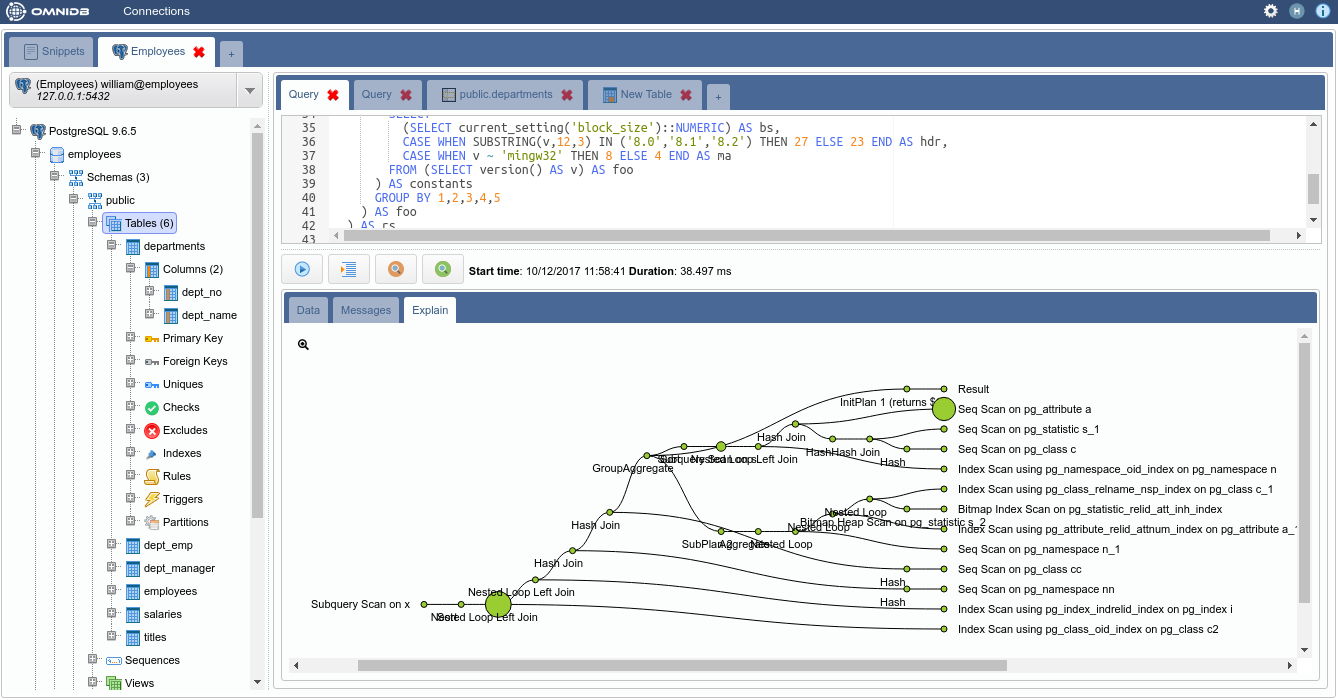This screenshot has width=1338, height=700.
Task: Expand the Sequences node
Action: pyautogui.click(x=92, y=659)
